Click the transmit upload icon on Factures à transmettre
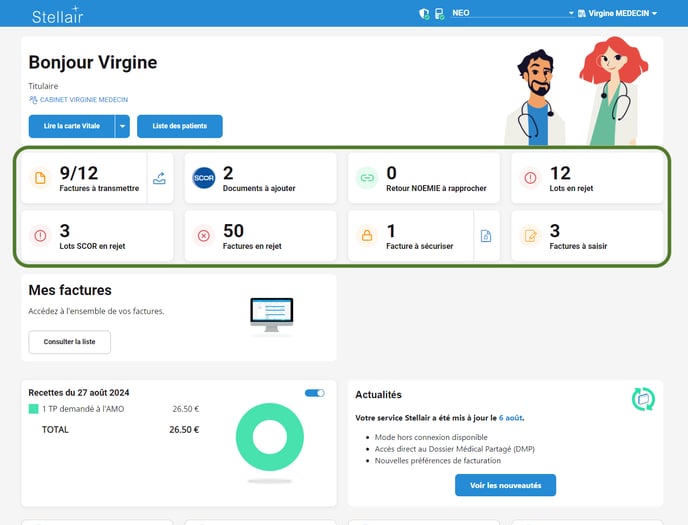The image size is (688, 525). (159, 178)
